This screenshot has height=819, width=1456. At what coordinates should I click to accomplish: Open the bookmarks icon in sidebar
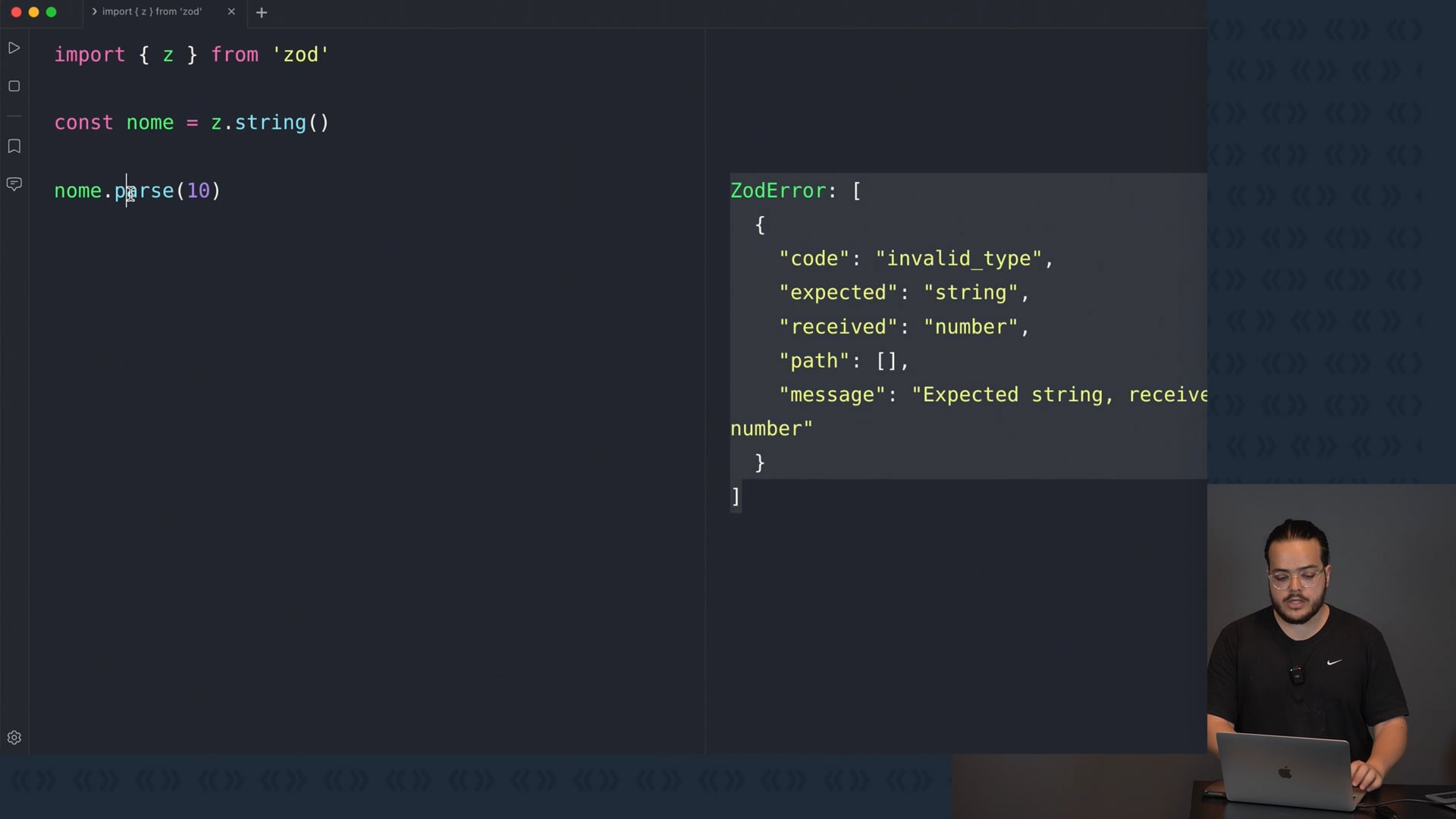[14, 146]
